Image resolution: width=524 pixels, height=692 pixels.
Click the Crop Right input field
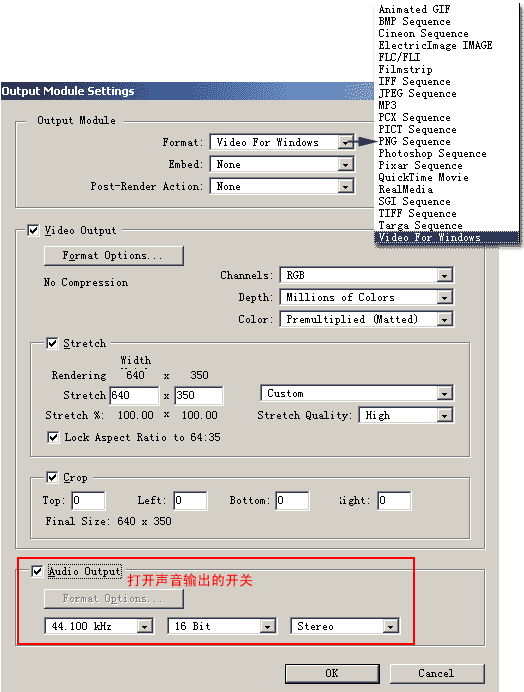(394, 500)
